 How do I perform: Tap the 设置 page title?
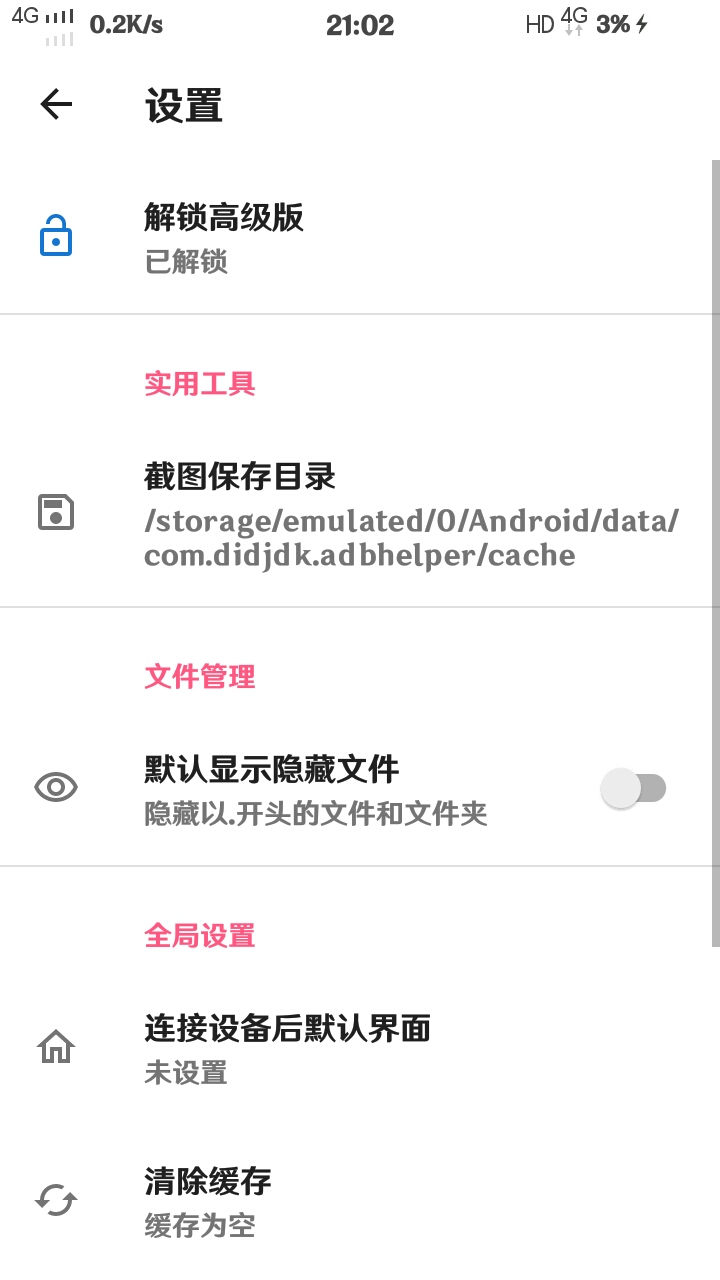tap(184, 106)
